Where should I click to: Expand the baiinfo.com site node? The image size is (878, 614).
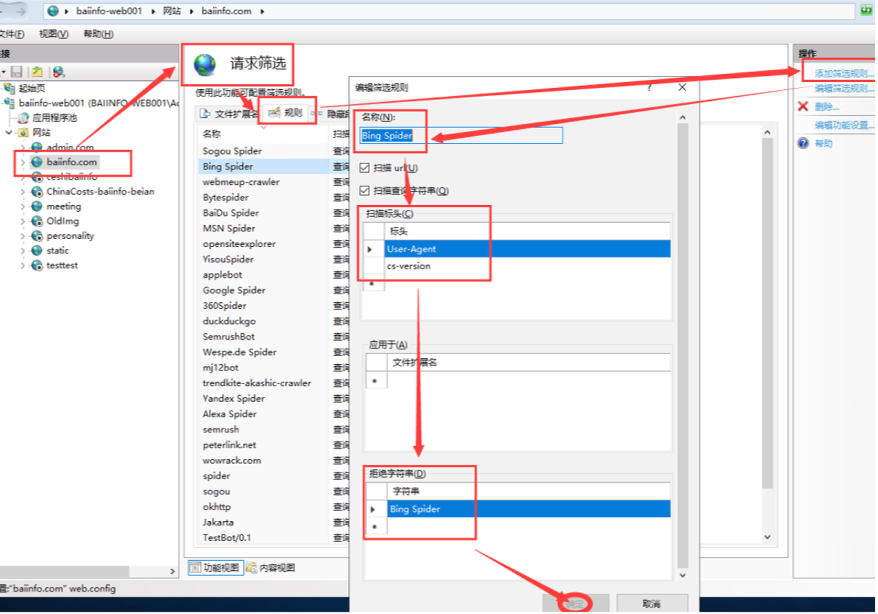tap(23, 162)
